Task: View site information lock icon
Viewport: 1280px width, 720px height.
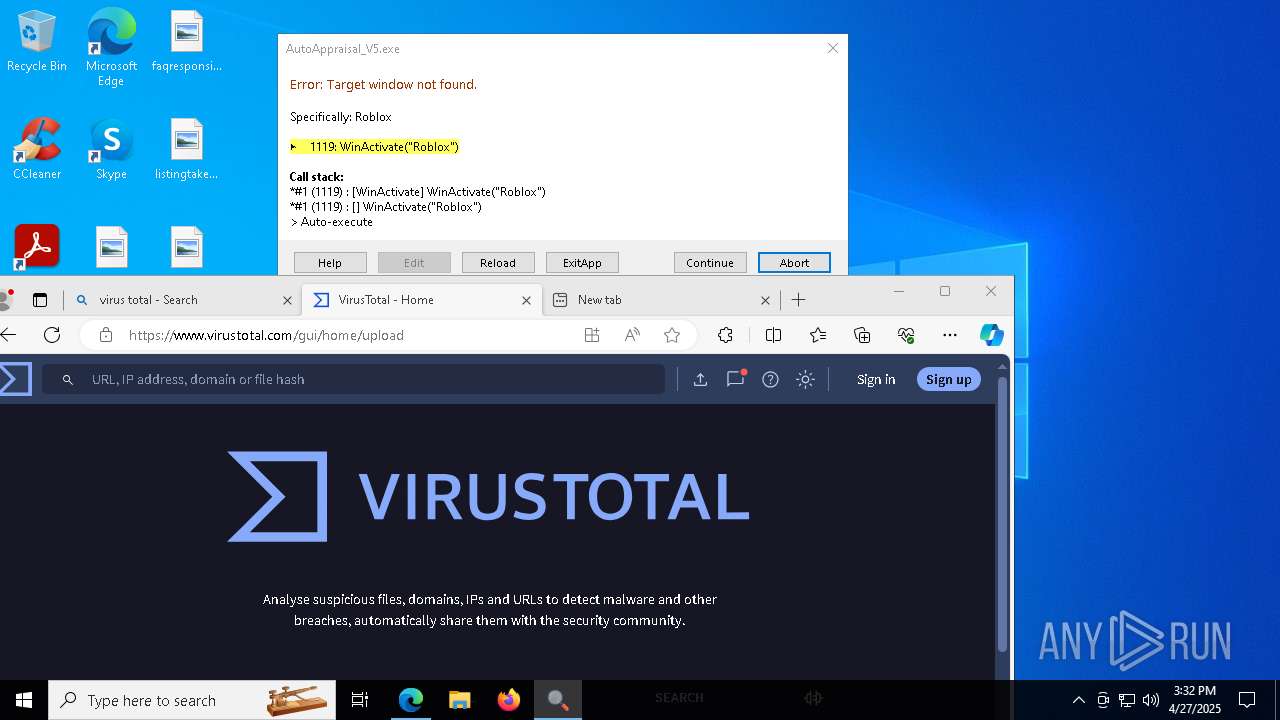Action: pyautogui.click(x=105, y=335)
